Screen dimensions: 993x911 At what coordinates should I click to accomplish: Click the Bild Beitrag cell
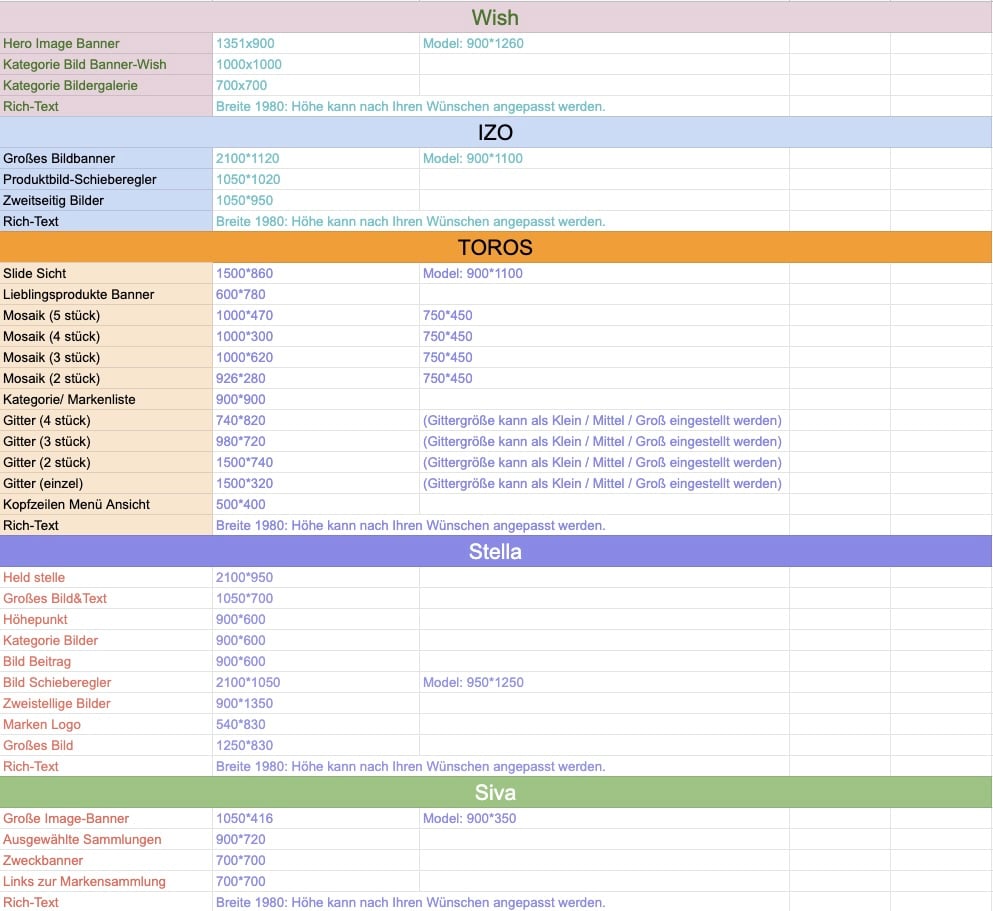pos(106,661)
